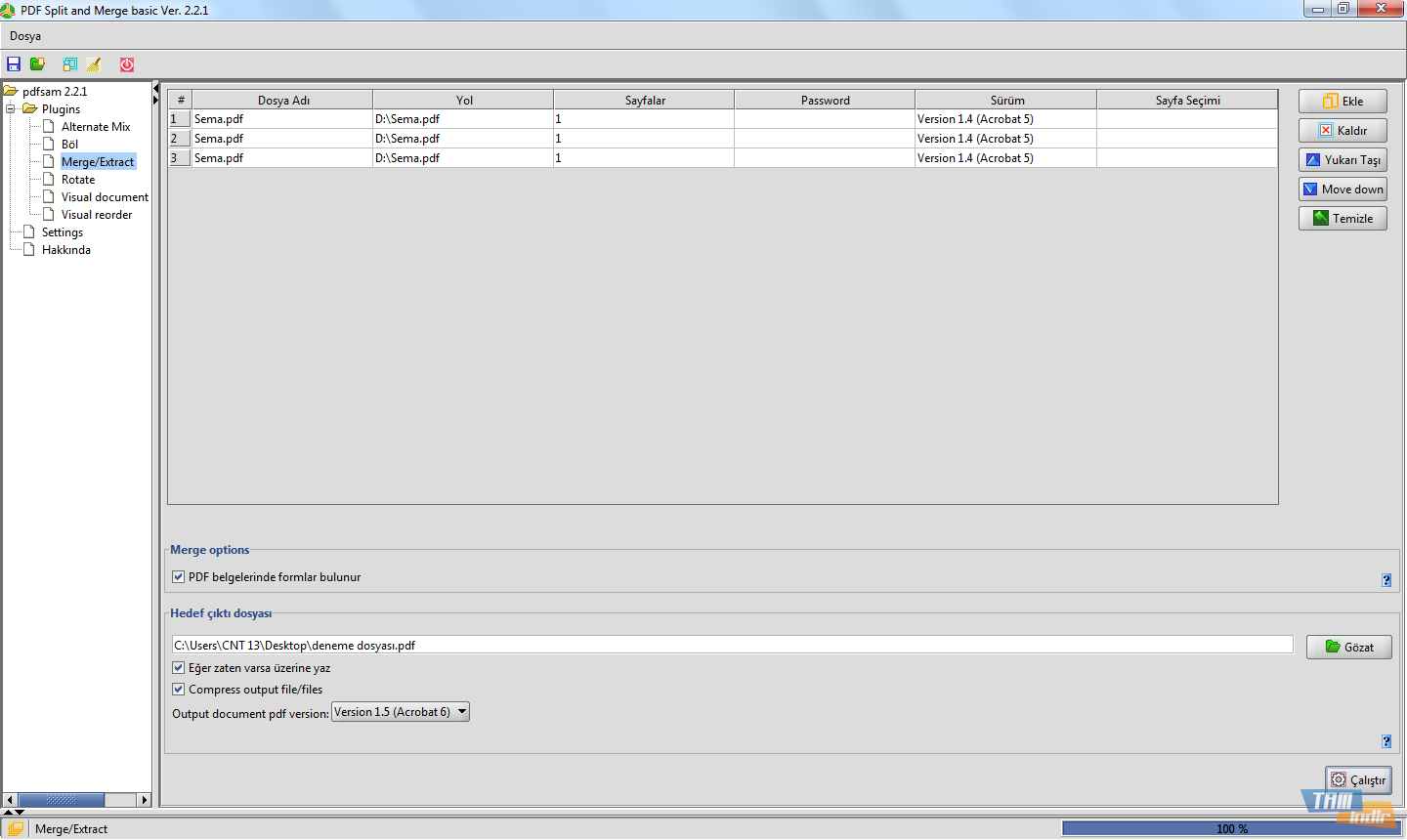Click the Dosya Adı column header
Image resolution: width=1407 pixels, height=840 pixels.
click(282, 100)
